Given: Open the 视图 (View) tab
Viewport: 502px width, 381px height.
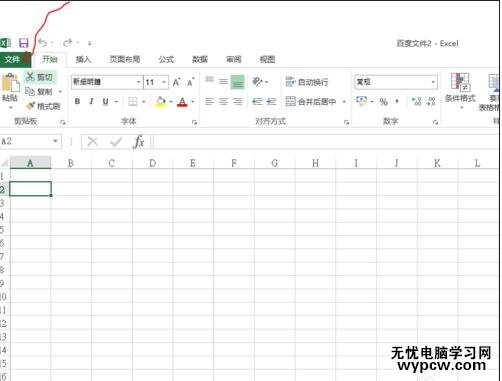Looking at the screenshot, I should (x=267, y=59).
